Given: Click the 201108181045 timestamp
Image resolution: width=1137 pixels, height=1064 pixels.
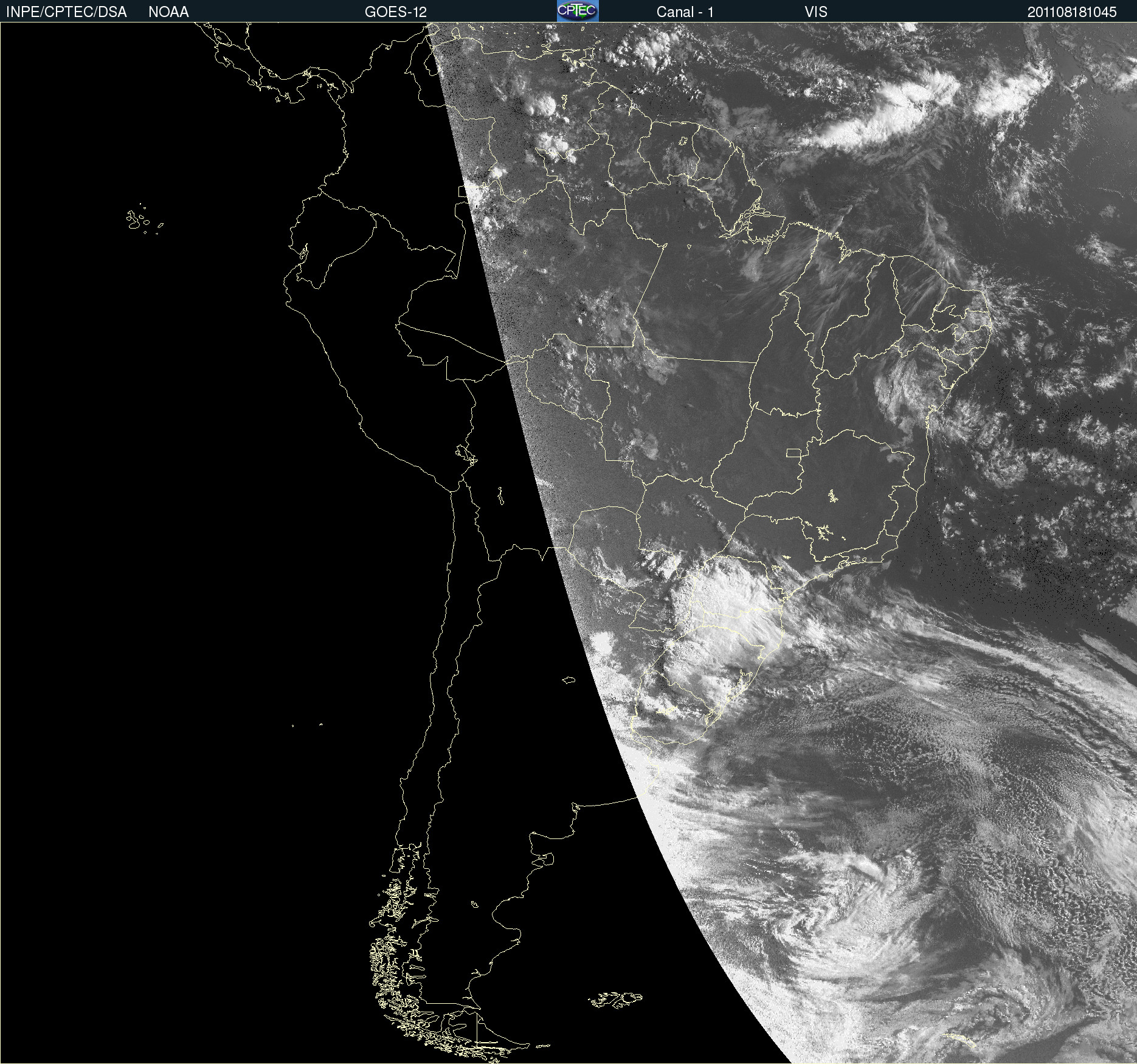Looking at the screenshot, I should click(x=1072, y=12).
